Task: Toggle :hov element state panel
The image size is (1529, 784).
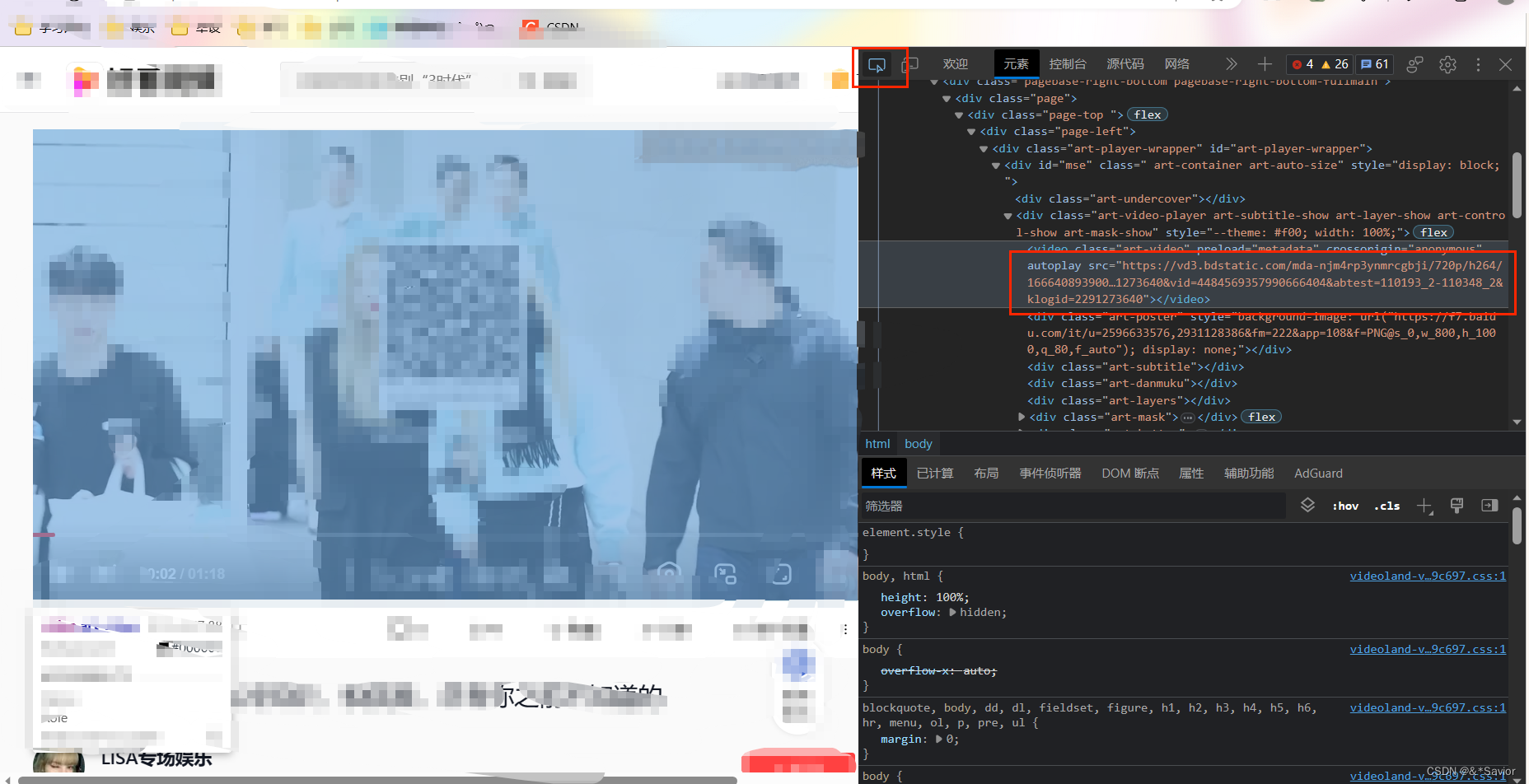Action: [x=1345, y=506]
